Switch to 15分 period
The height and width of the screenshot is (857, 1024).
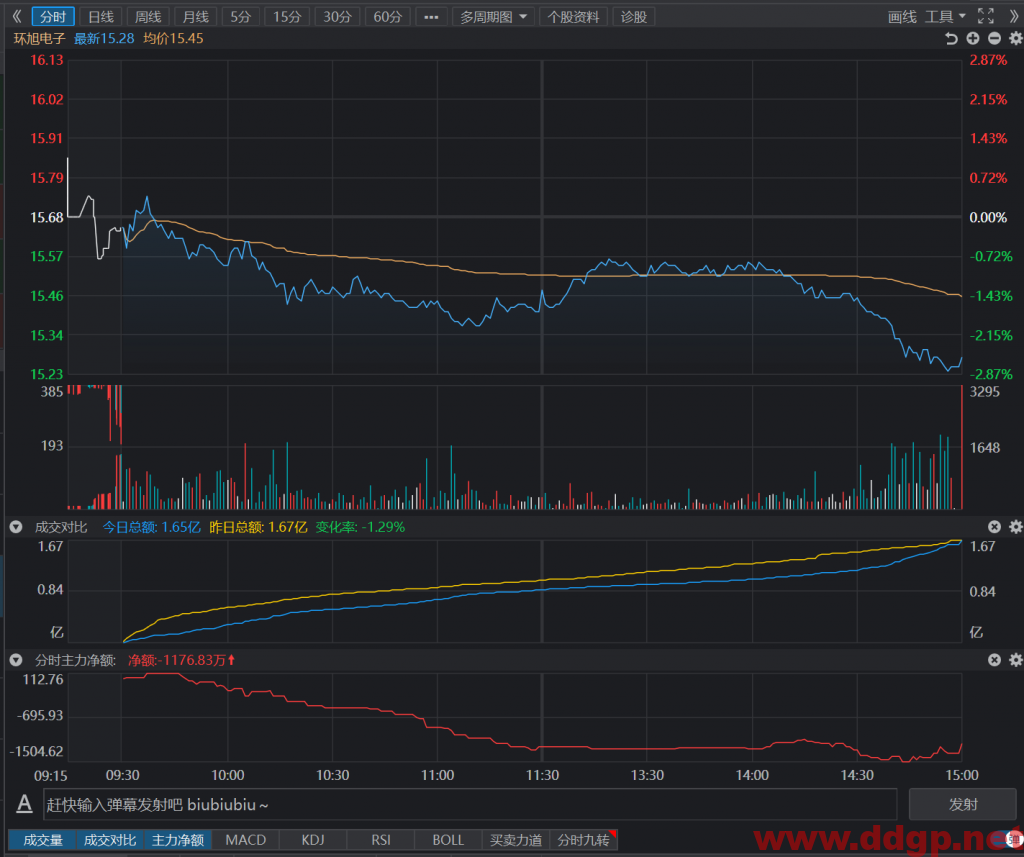(x=287, y=17)
